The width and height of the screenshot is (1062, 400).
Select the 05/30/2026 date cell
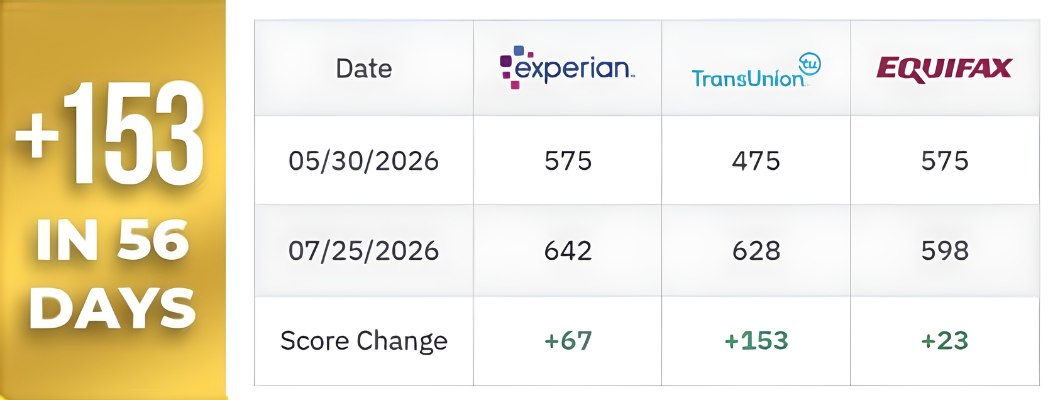click(364, 161)
